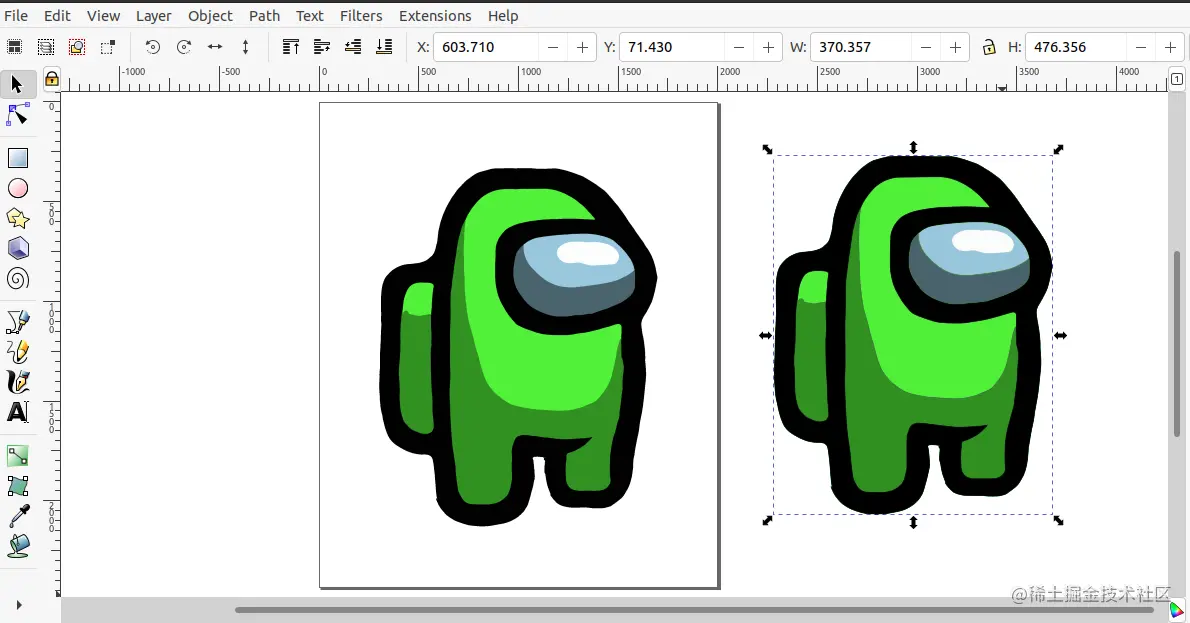Viewport: 1190px width, 623px height.
Task: Rotate selection counter-clockwise
Action: coord(153,47)
